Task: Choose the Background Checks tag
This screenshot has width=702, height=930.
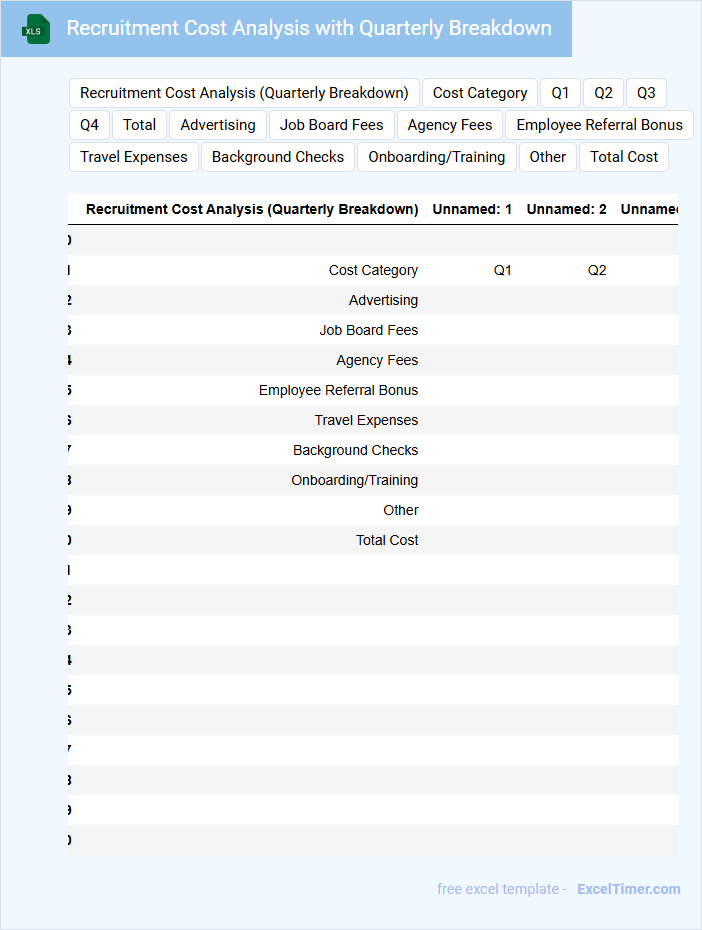Action: click(x=278, y=157)
